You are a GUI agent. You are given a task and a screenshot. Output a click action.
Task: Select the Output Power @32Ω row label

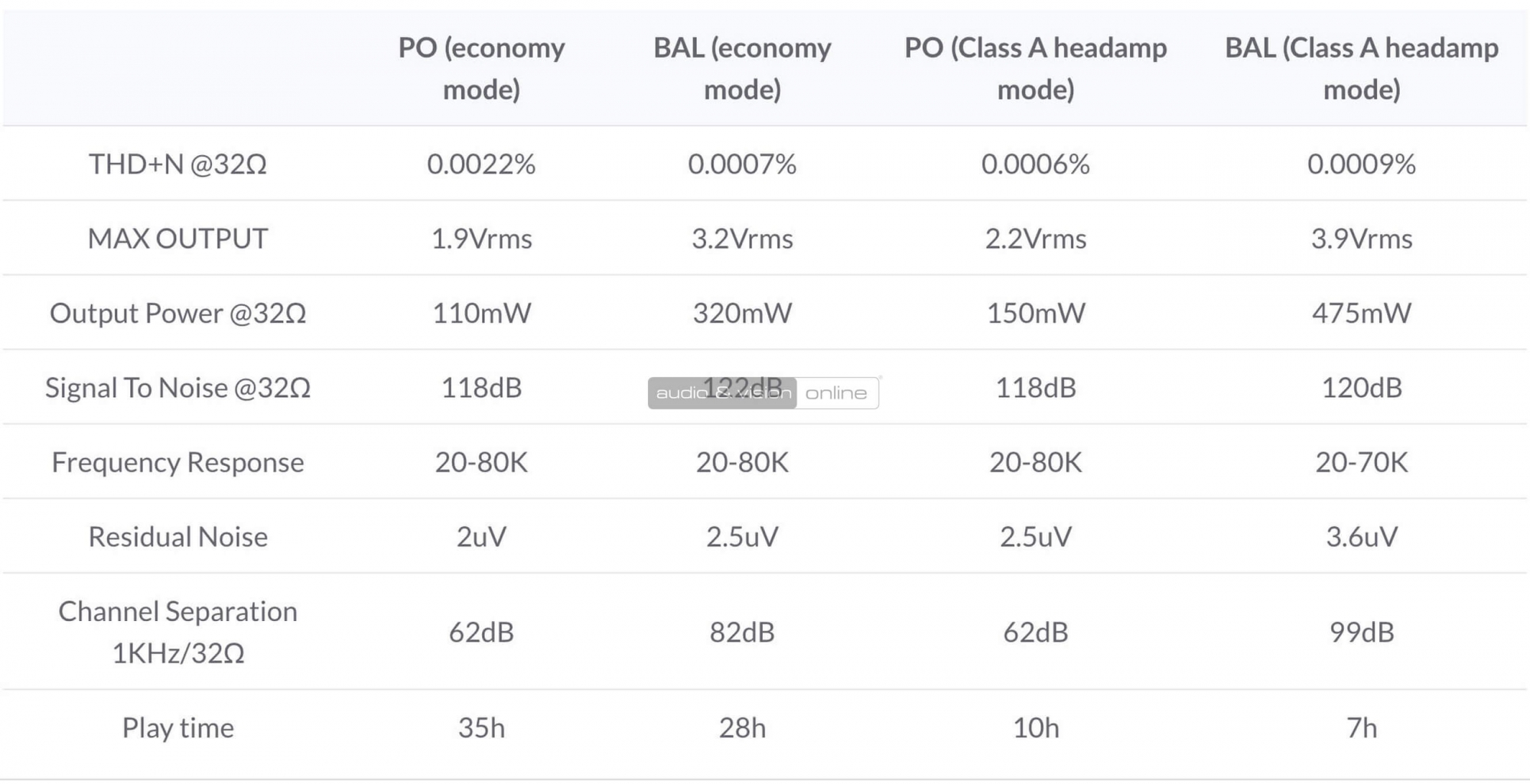(x=177, y=313)
